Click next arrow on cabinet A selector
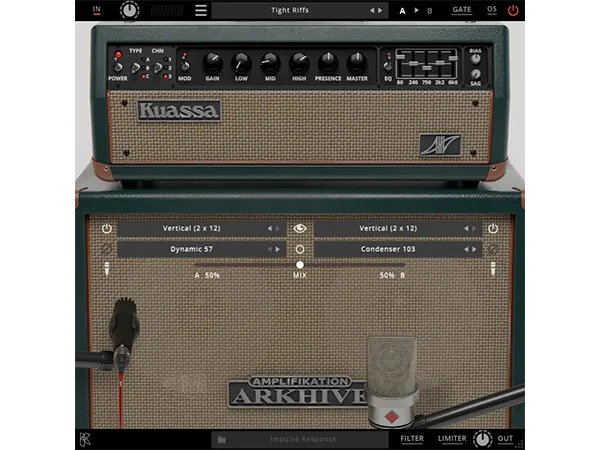The image size is (600, 450). 278,228
